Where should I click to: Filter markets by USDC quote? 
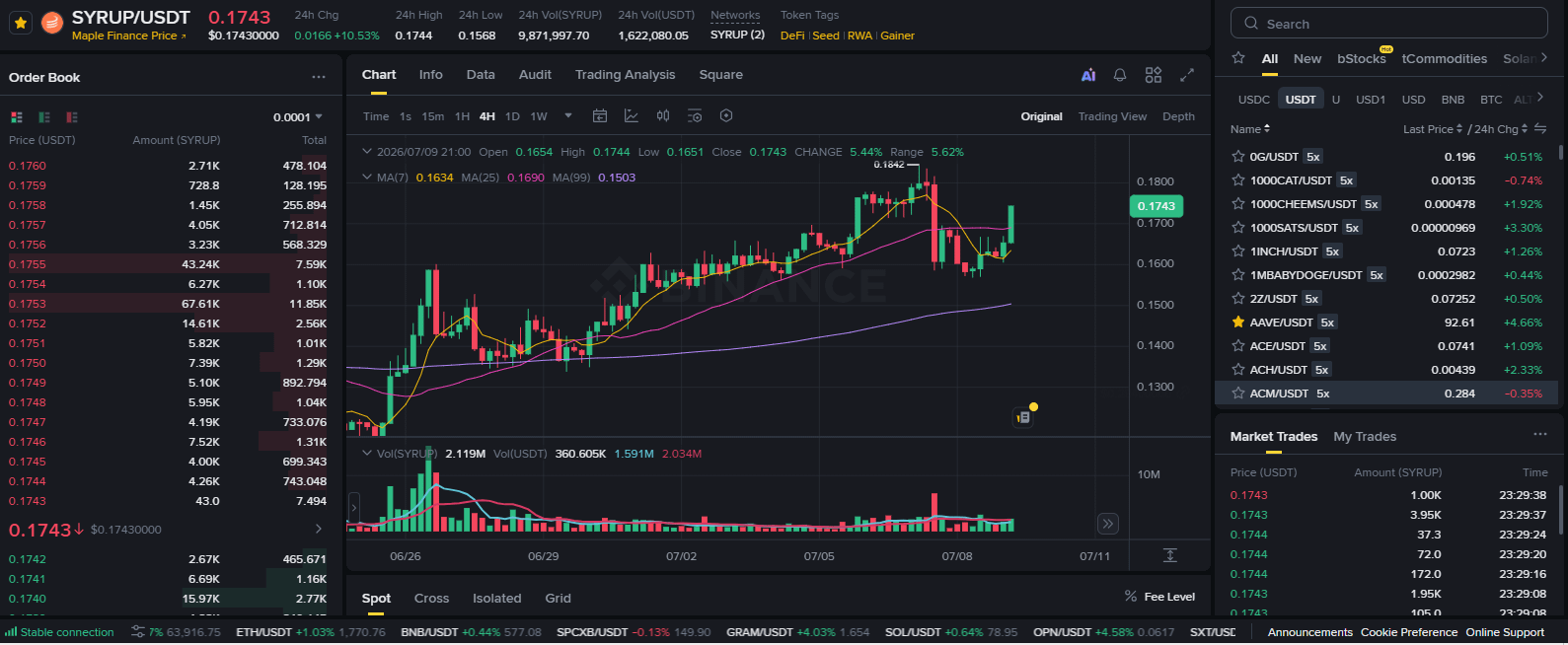pos(1253,100)
